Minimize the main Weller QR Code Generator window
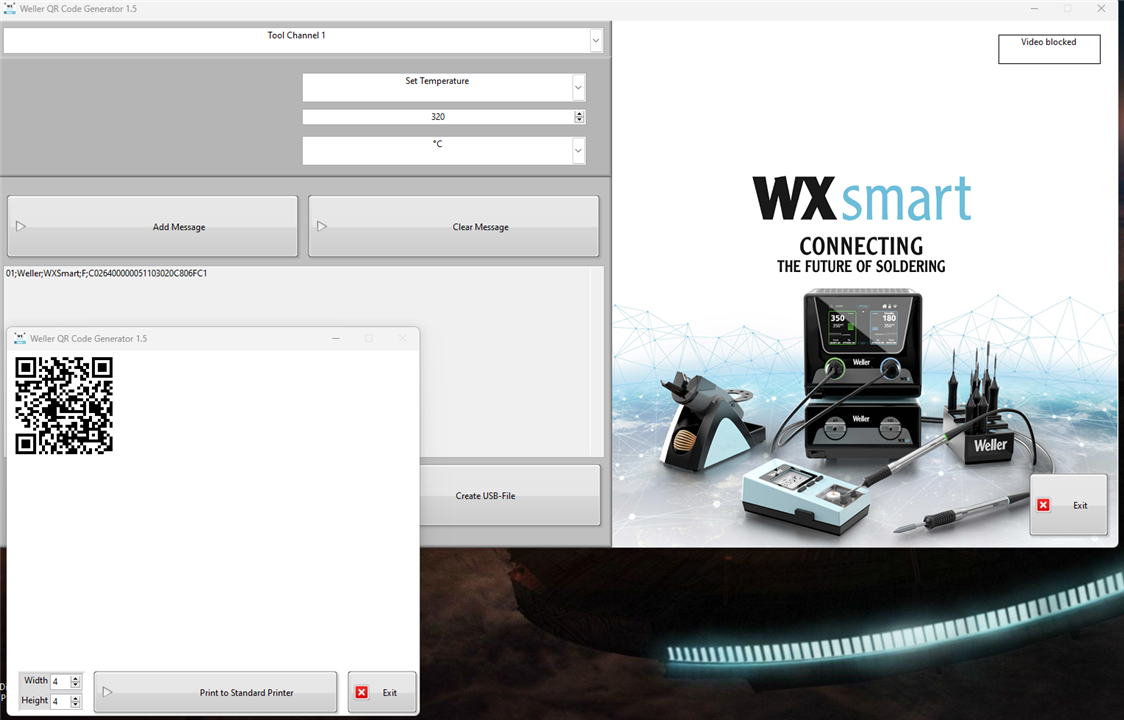The width and height of the screenshot is (1124, 720). pyautogui.click(x=1034, y=9)
